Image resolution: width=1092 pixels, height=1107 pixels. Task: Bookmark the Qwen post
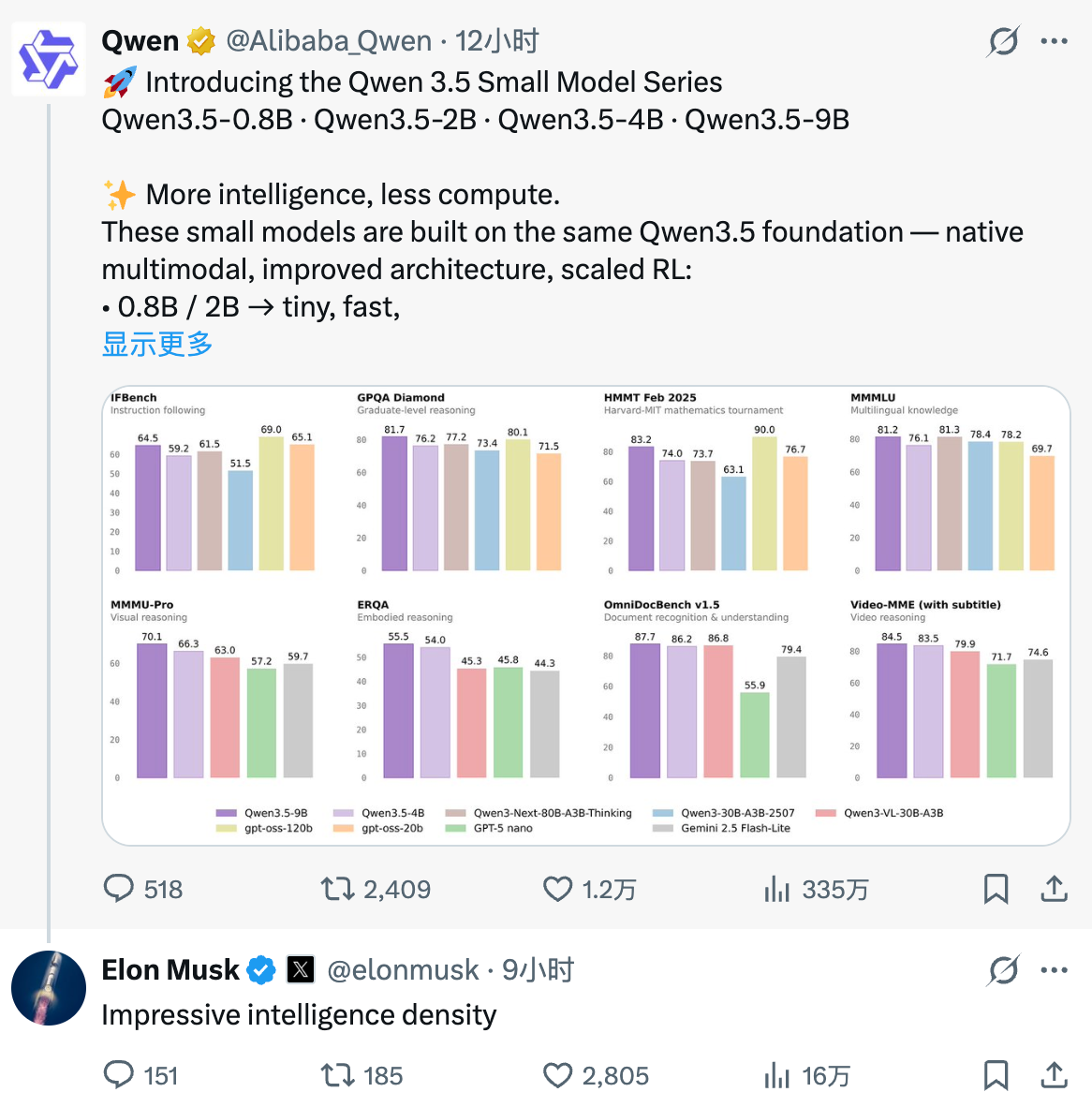(x=996, y=889)
